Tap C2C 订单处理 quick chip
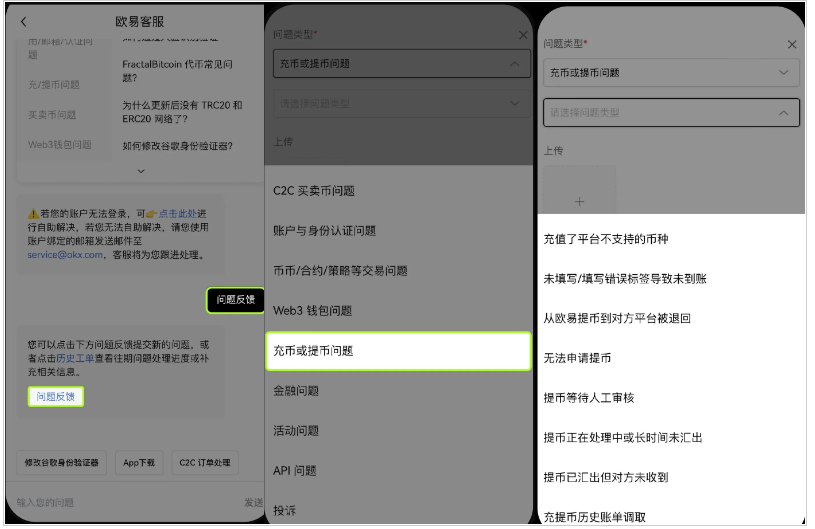The width and height of the screenshot is (815, 529). (x=205, y=462)
